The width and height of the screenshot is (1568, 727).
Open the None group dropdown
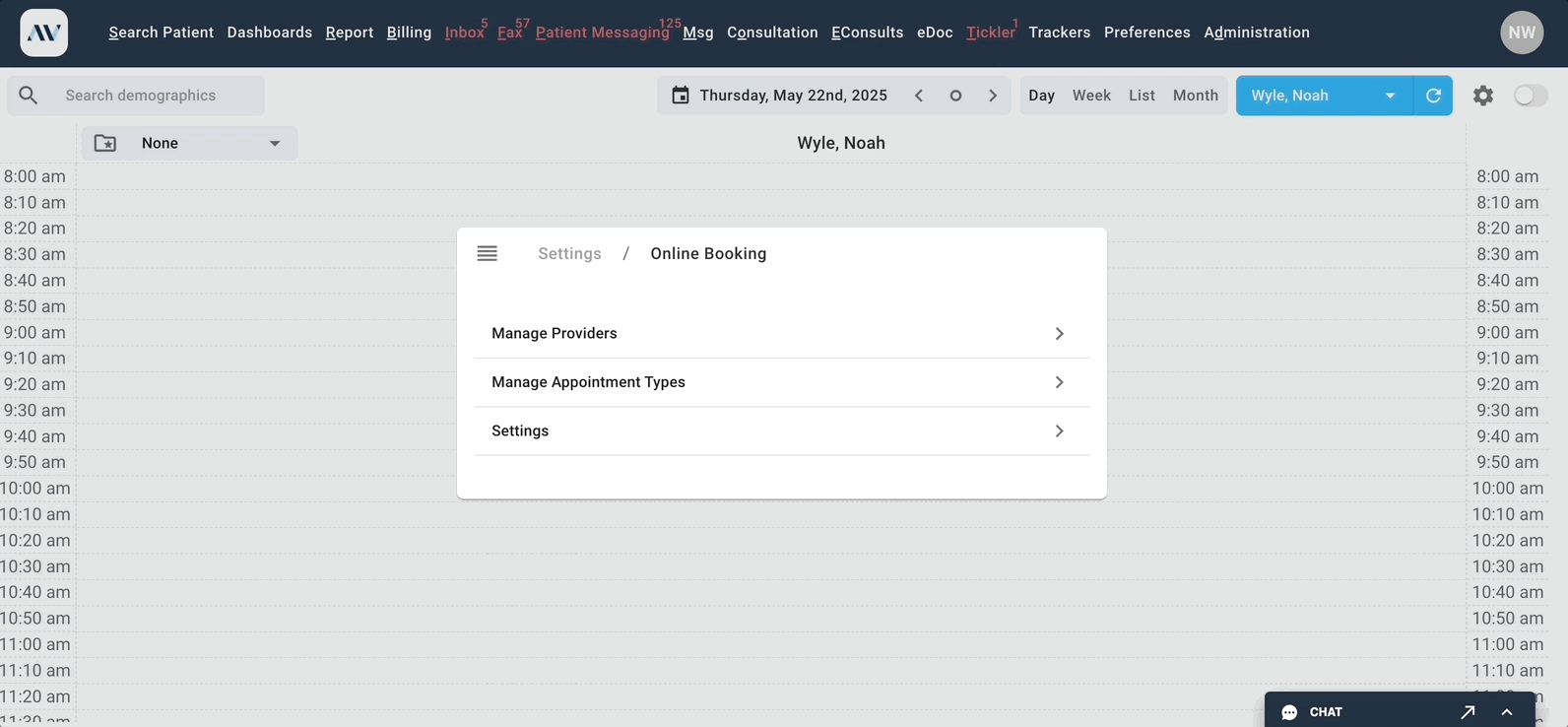pos(189,144)
